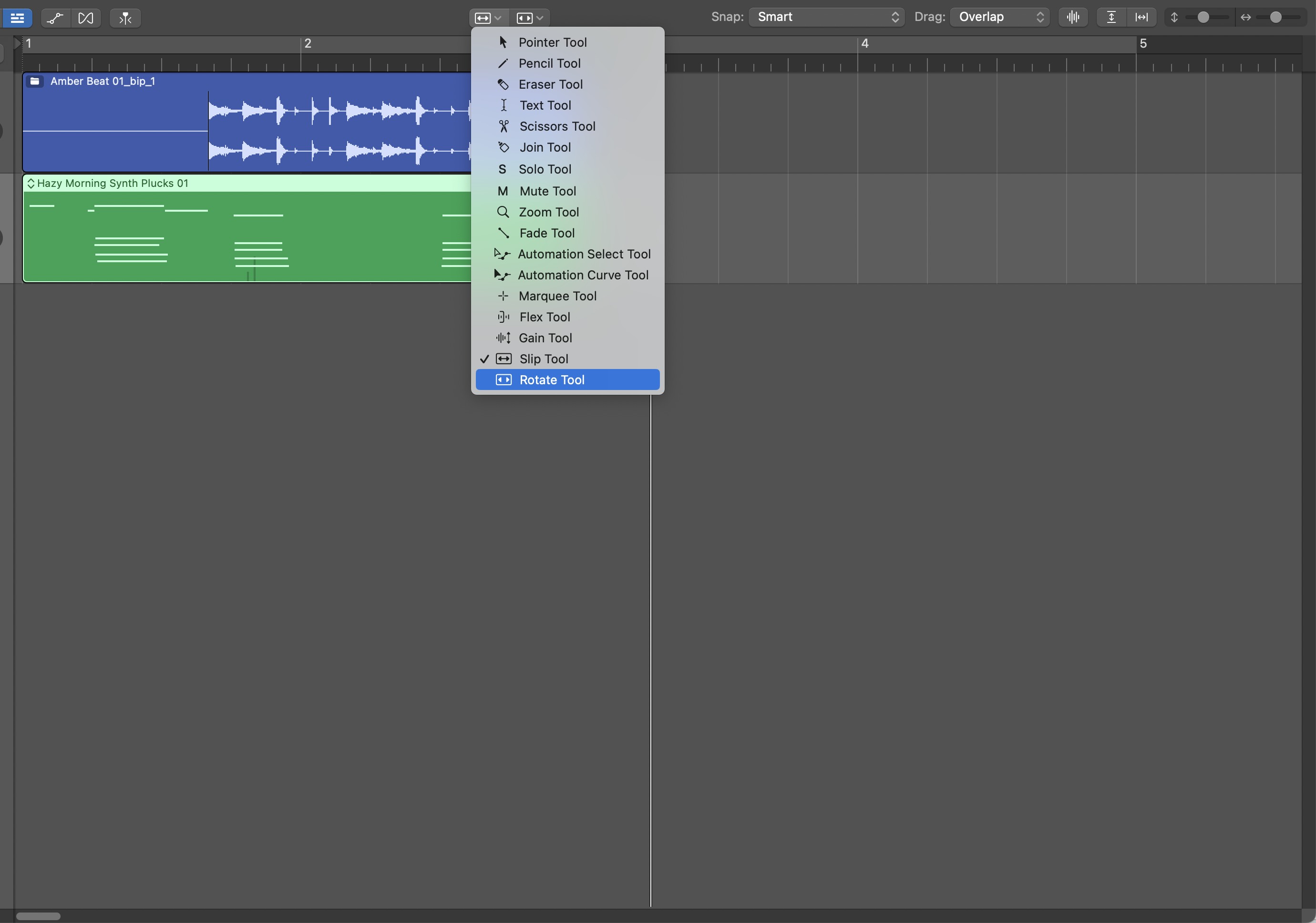The height and width of the screenshot is (923, 1316).
Task: Toggle horizontal auto zoom button
Action: click(1142, 17)
